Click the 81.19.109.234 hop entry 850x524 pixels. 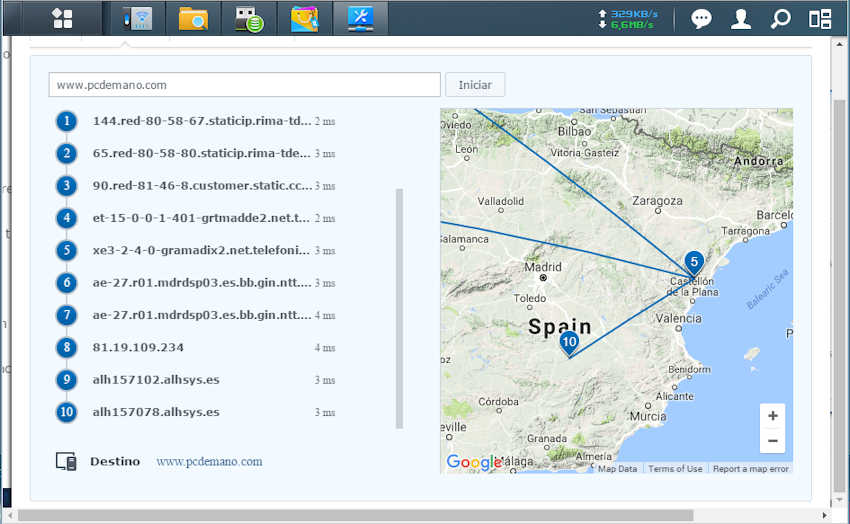click(138, 347)
